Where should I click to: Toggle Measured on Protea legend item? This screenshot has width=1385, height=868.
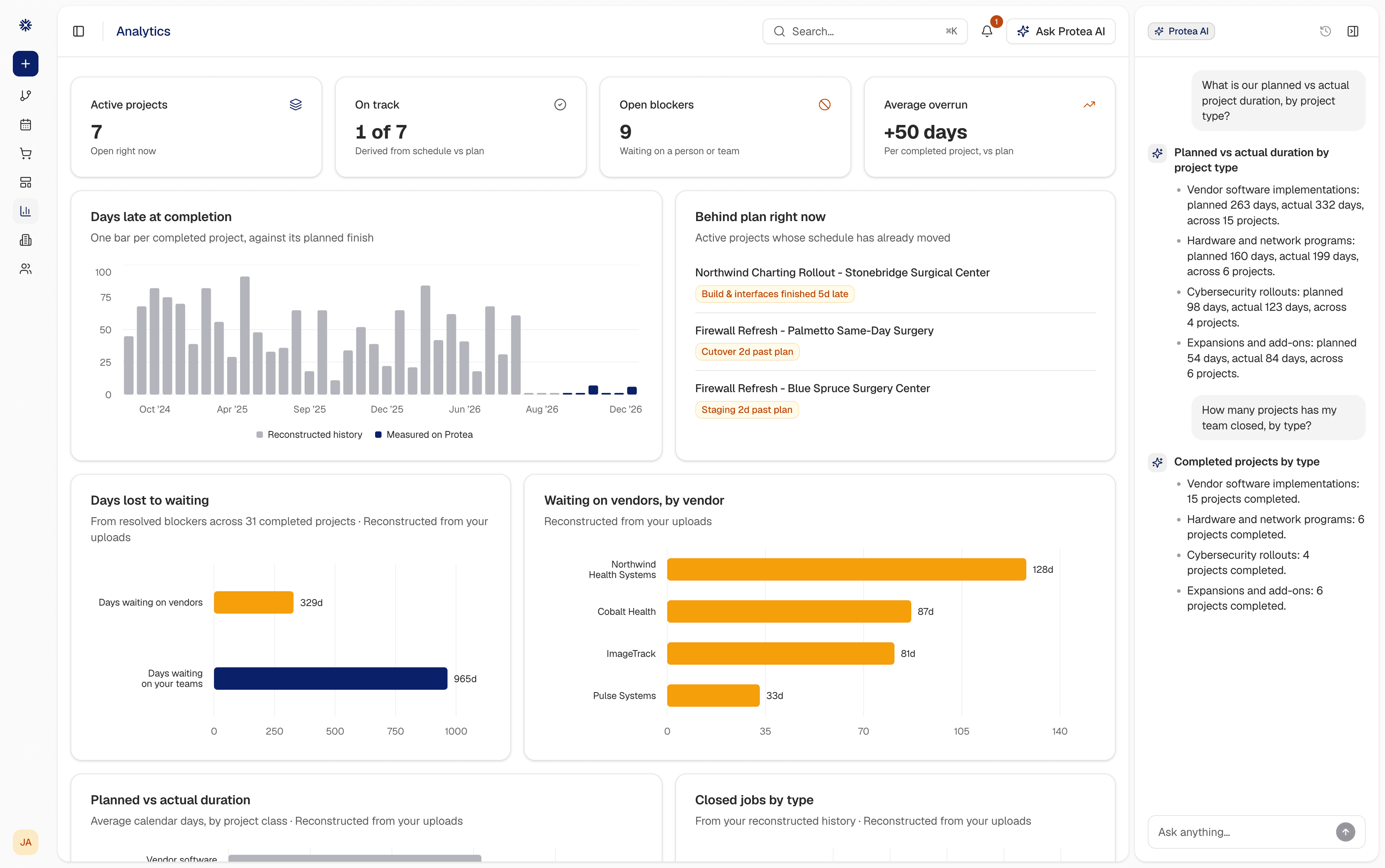pyautogui.click(x=424, y=435)
